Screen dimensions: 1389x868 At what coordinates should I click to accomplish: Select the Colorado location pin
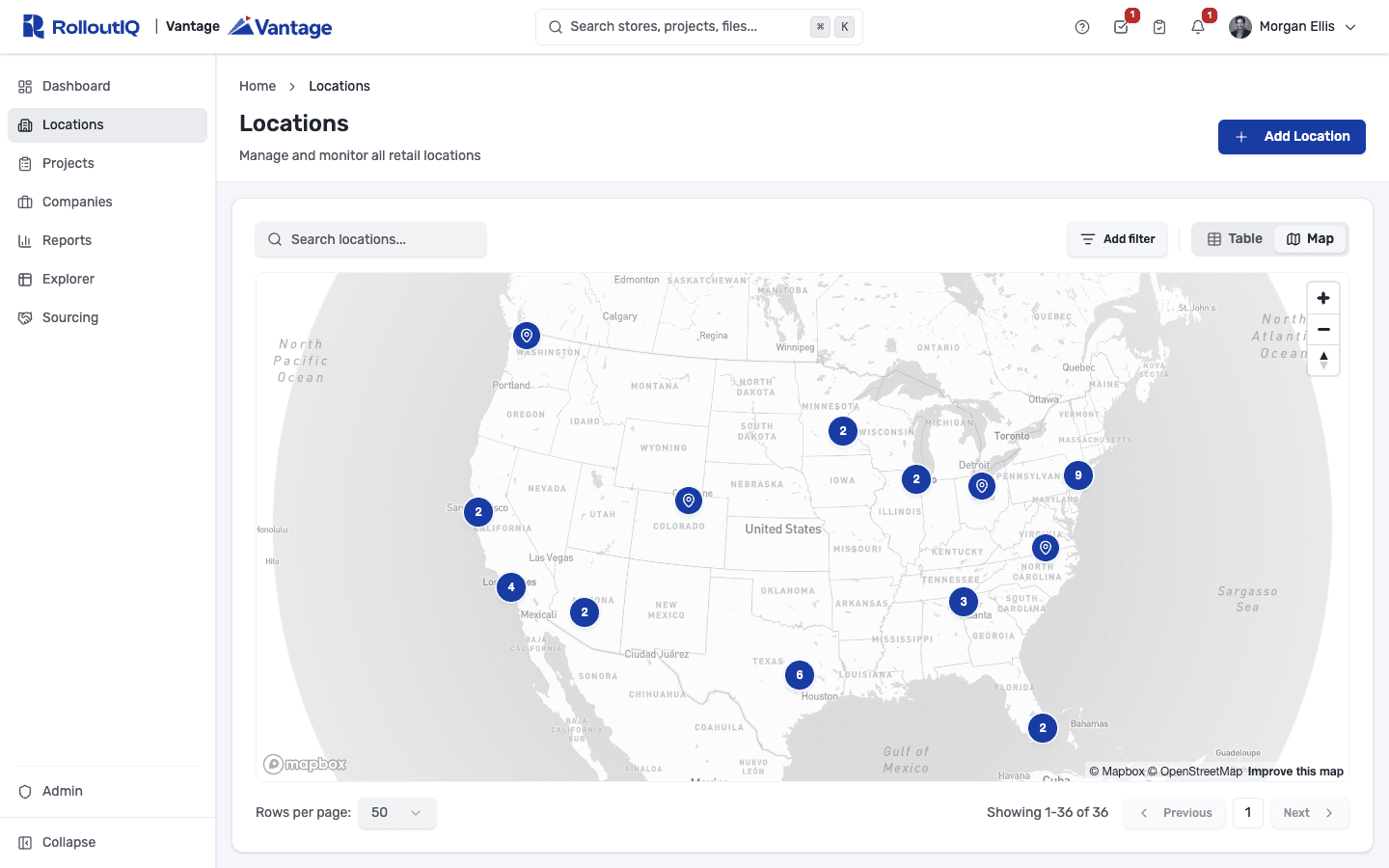click(689, 501)
